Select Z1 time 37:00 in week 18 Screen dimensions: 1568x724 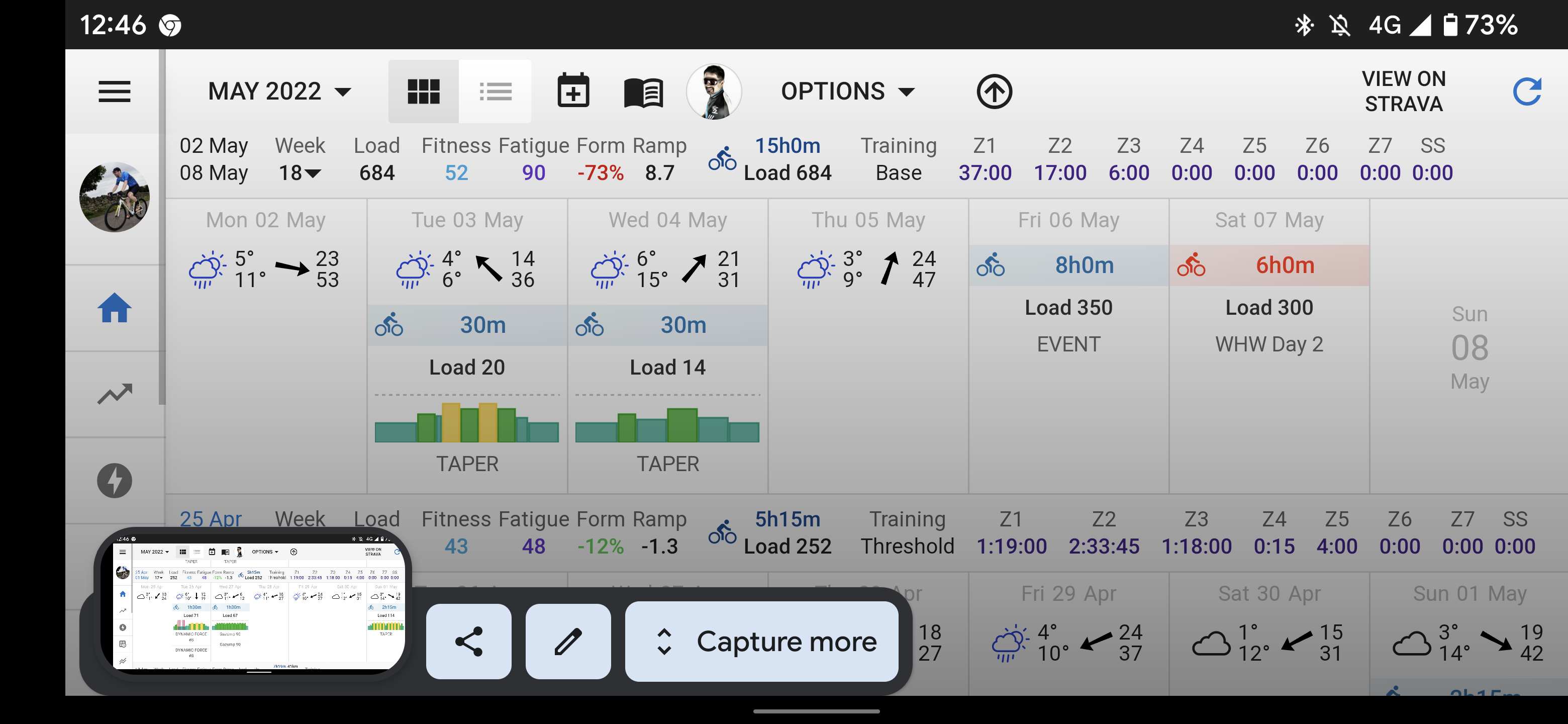985,173
